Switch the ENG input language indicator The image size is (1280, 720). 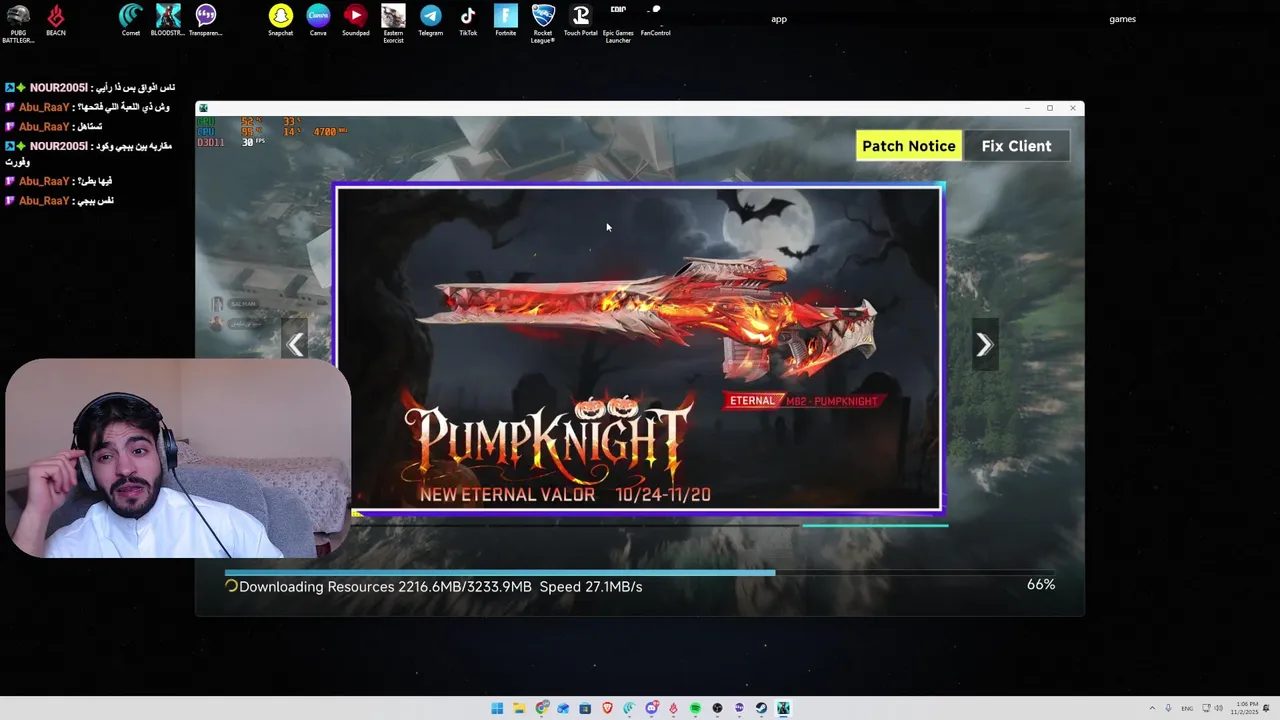pyautogui.click(x=1187, y=708)
